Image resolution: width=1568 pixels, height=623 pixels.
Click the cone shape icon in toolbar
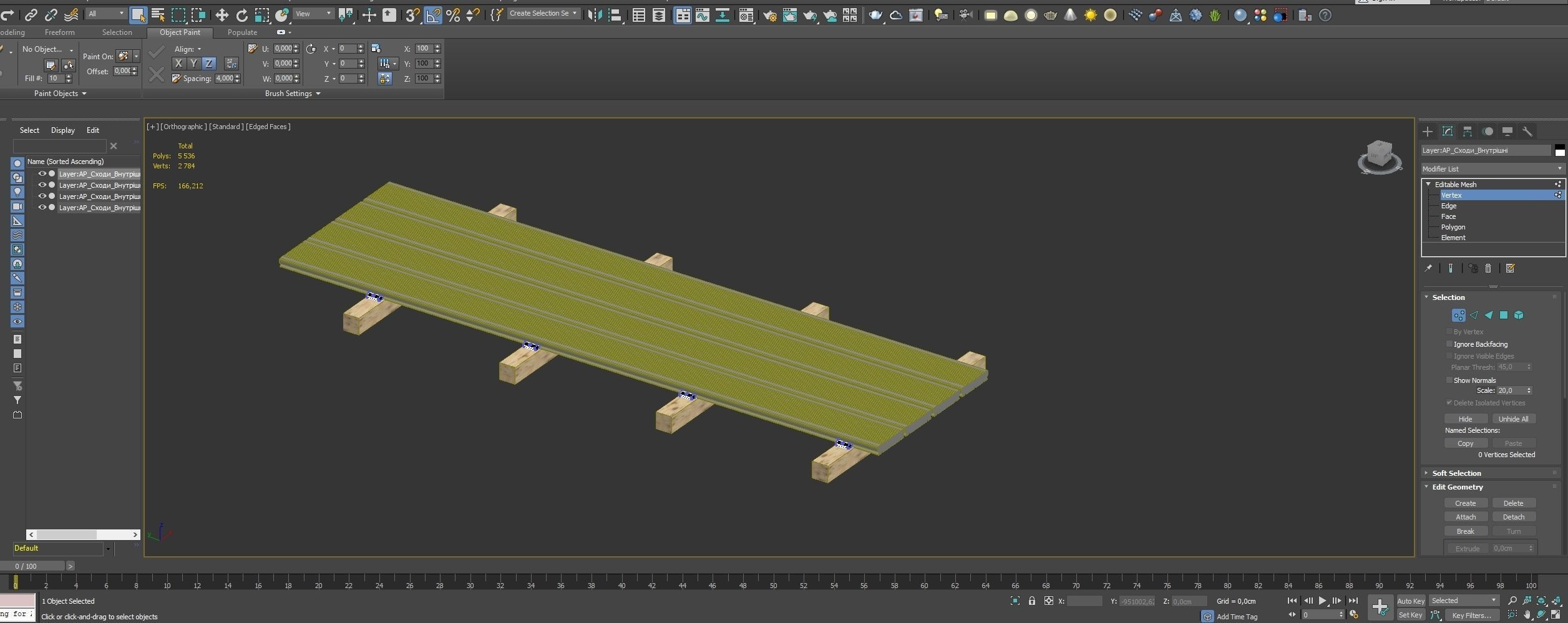(1070, 15)
